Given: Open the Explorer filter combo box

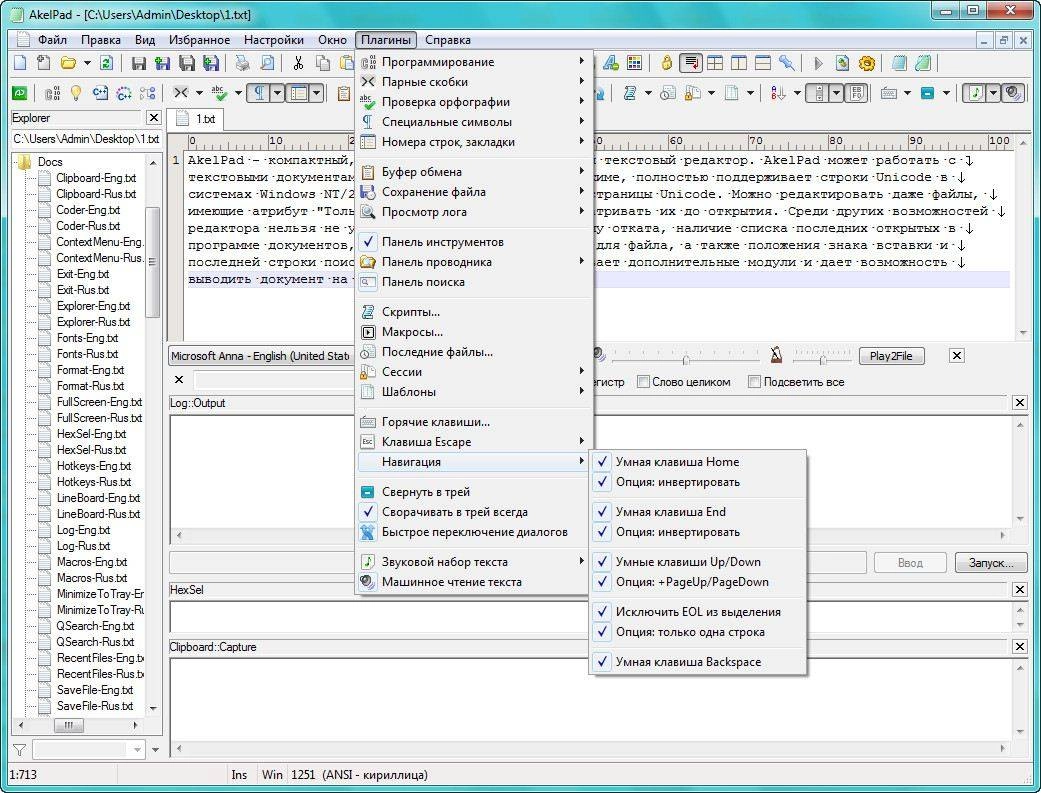Looking at the screenshot, I should 88,750.
